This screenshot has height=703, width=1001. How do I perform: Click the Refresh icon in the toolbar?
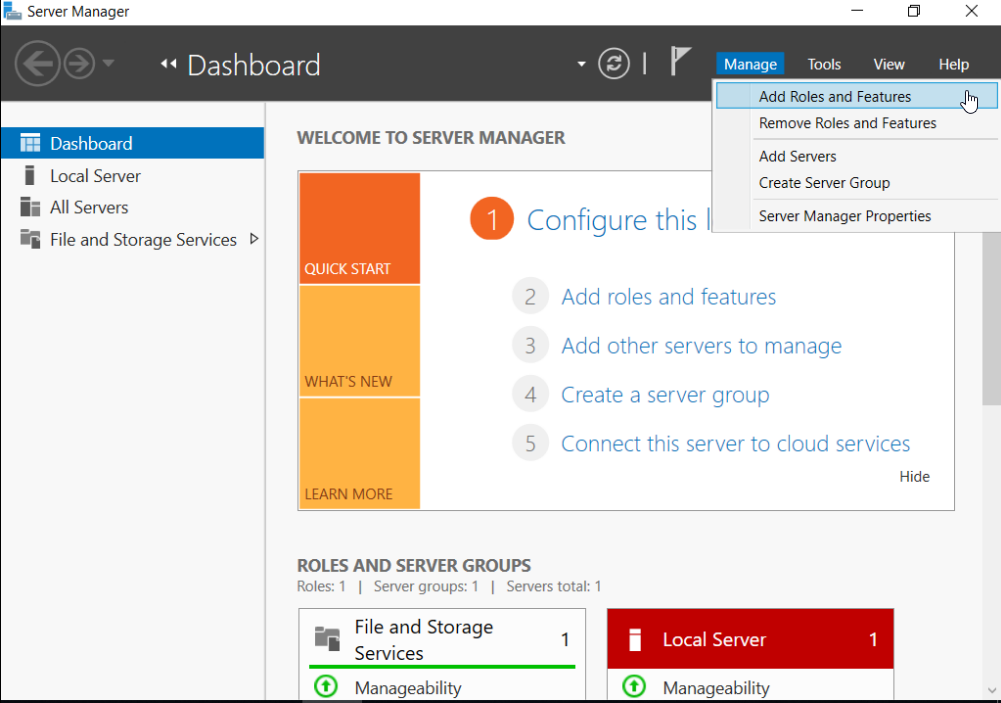coord(614,63)
